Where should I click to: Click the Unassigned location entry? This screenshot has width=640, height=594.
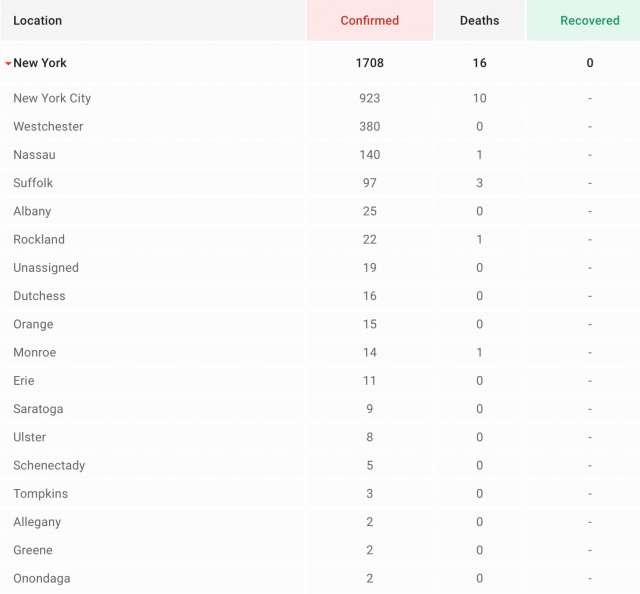46,268
